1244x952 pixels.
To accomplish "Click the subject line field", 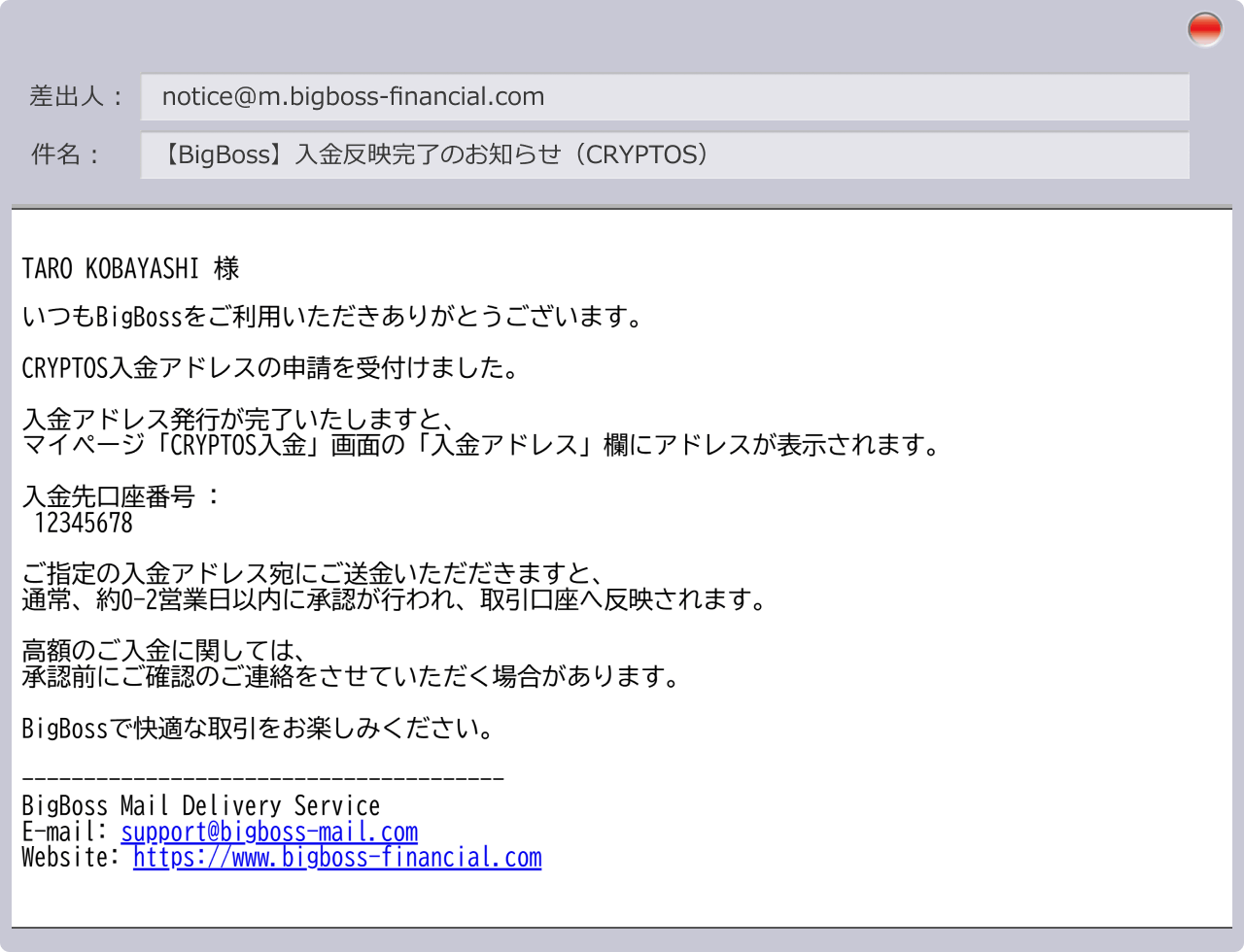I will click(664, 155).
